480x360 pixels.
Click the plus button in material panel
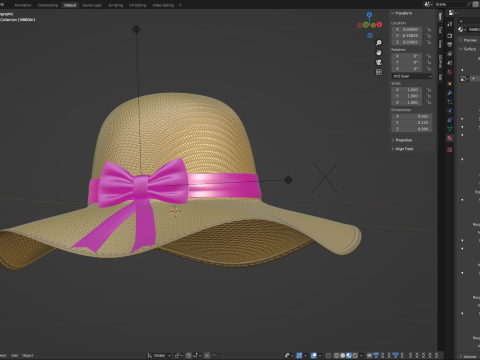(473, 78)
